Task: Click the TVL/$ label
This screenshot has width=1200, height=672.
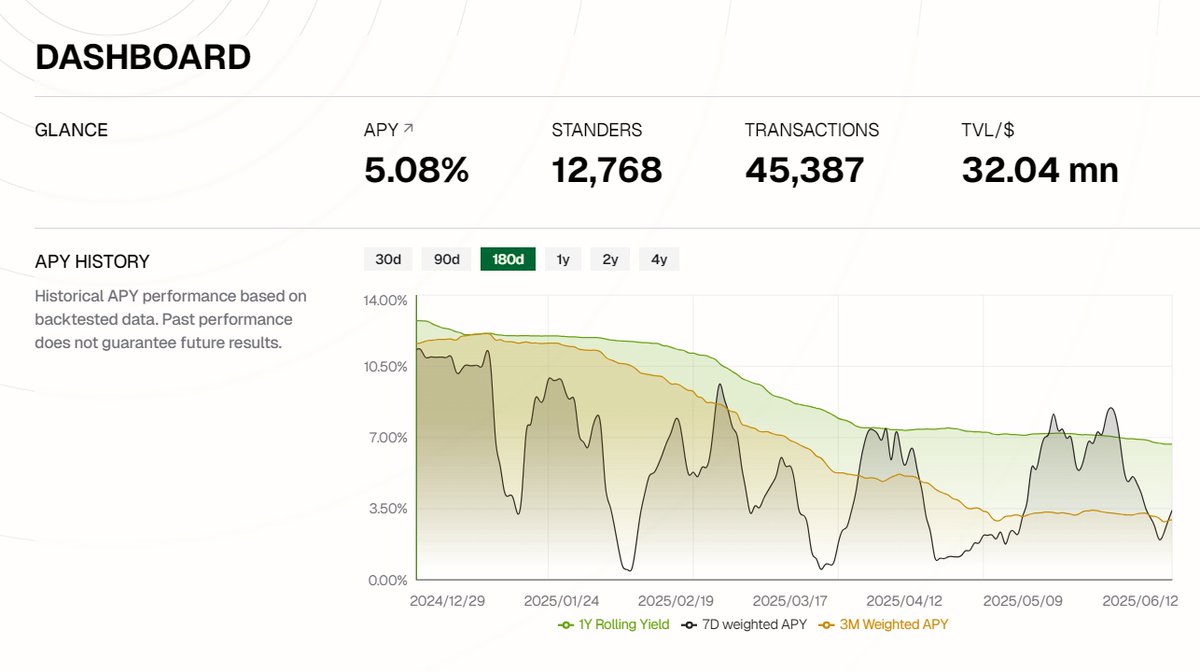Action: [x=989, y=130]
